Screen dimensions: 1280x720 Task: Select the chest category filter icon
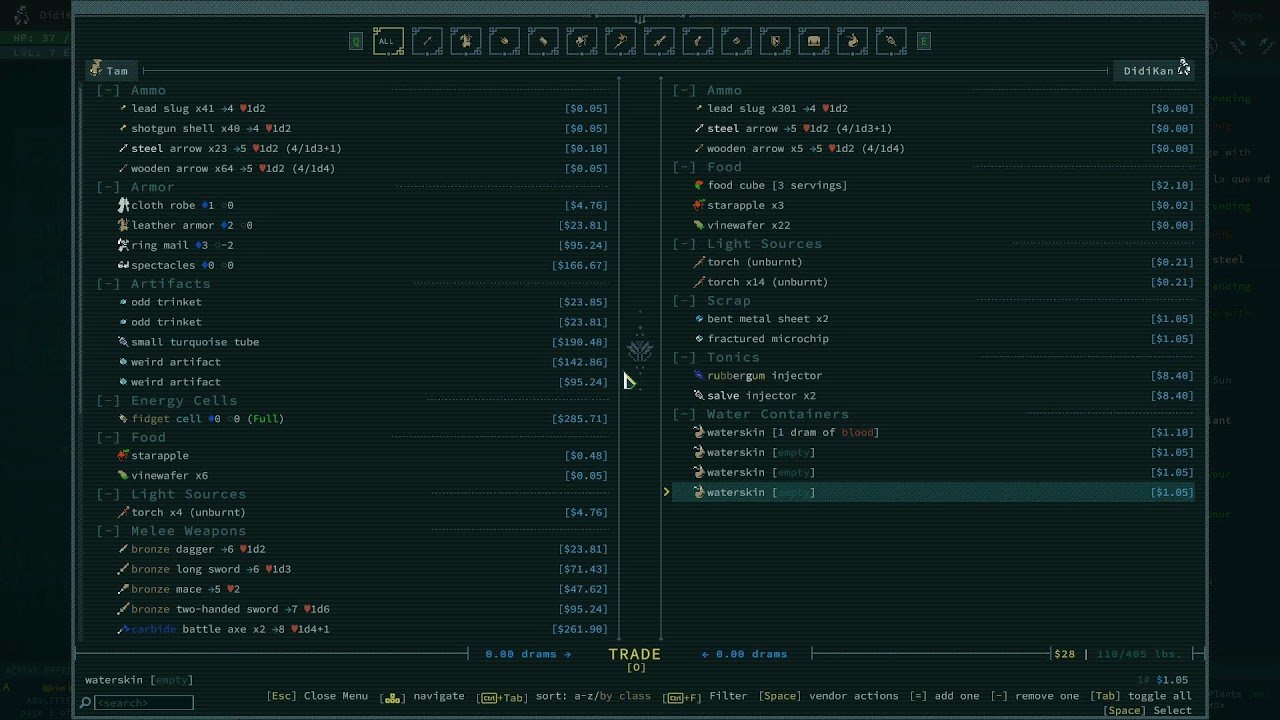814,41
